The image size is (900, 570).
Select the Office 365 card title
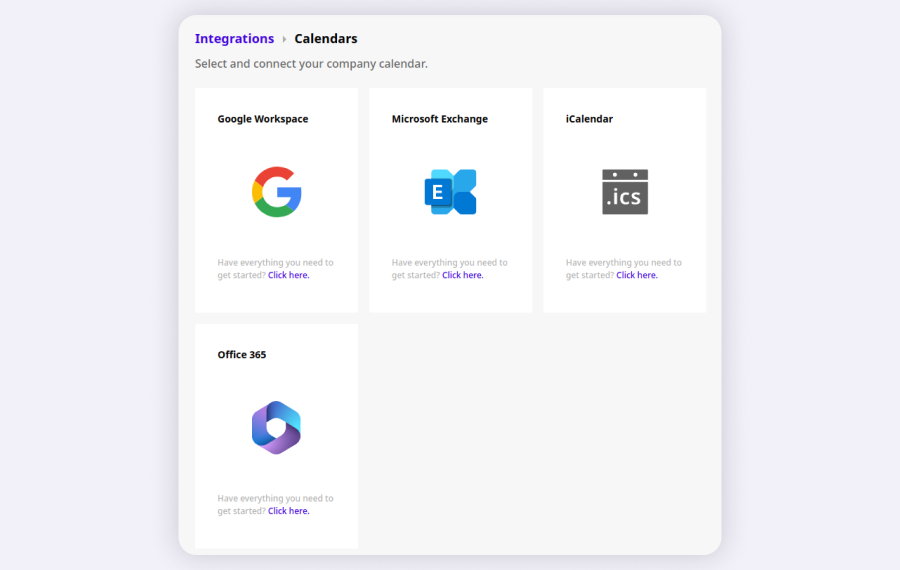pyautogui.click(x=242, y=355)
